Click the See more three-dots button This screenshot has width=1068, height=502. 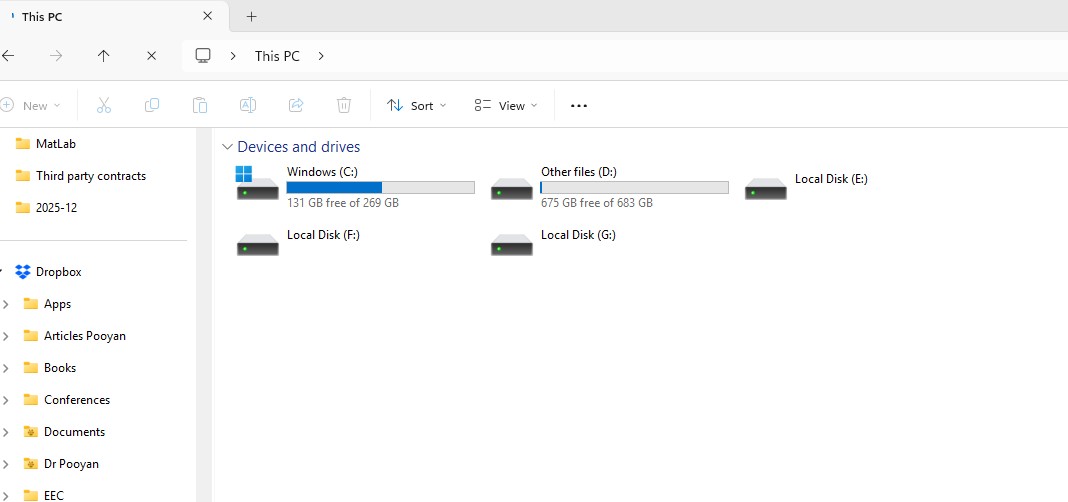tap(578, 105)
